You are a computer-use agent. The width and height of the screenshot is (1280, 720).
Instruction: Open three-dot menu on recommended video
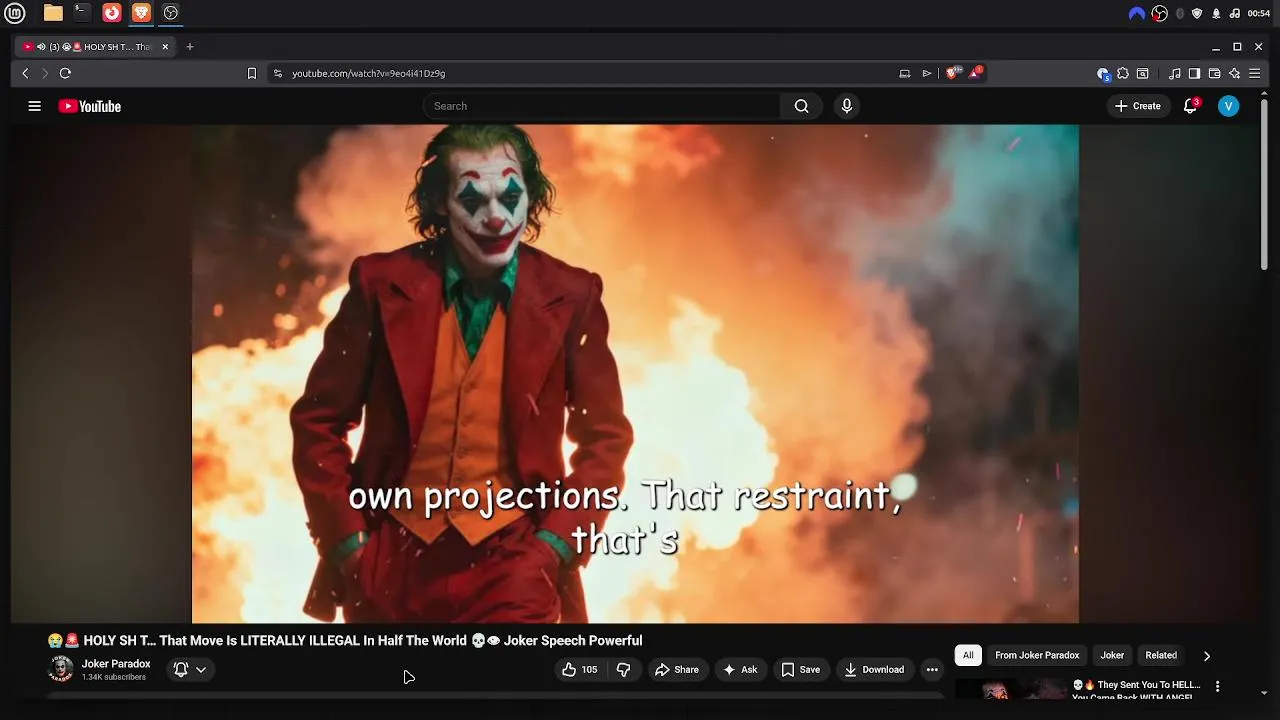point(1217,686)
